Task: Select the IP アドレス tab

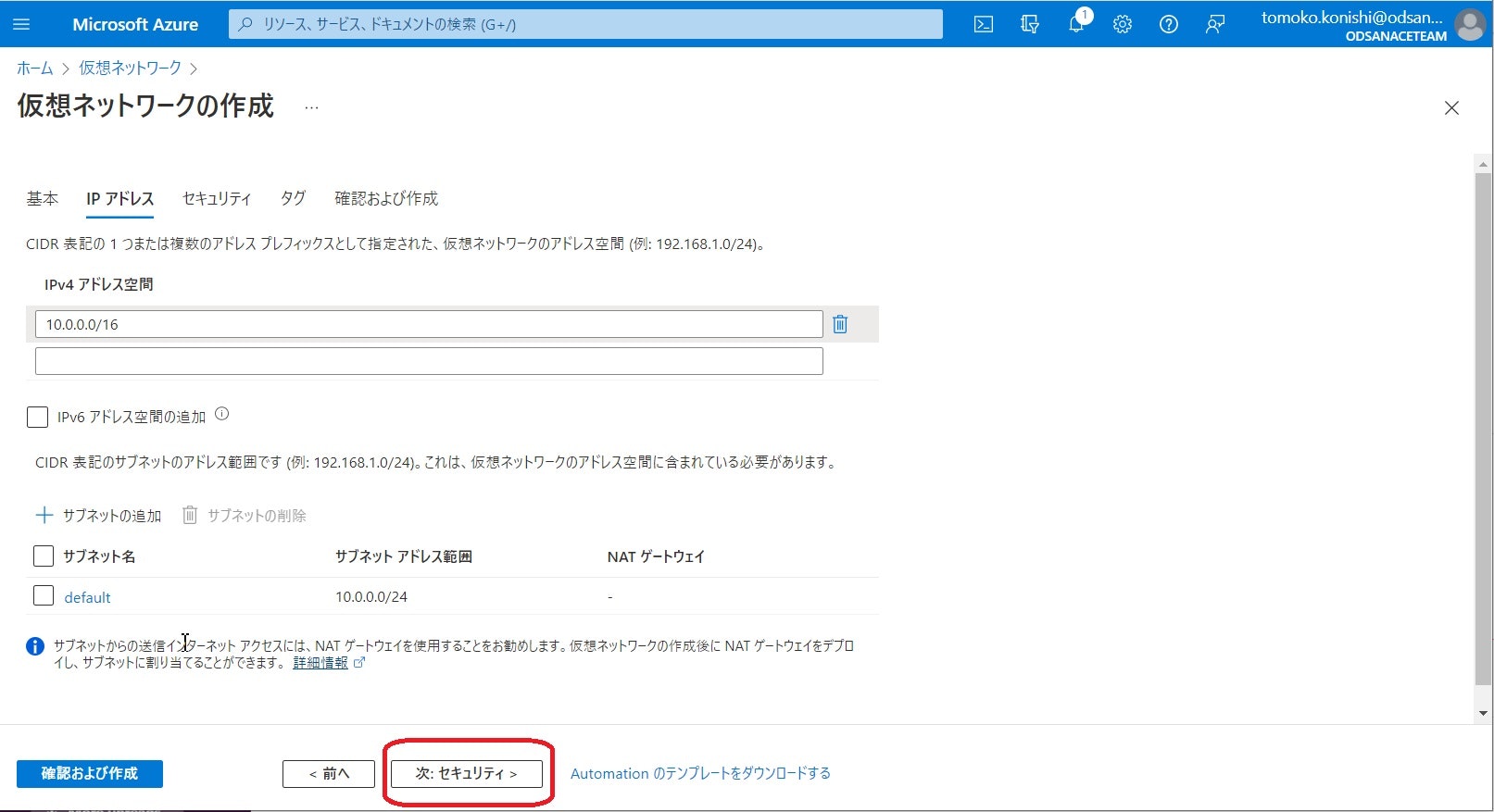Action: [119, 198]
